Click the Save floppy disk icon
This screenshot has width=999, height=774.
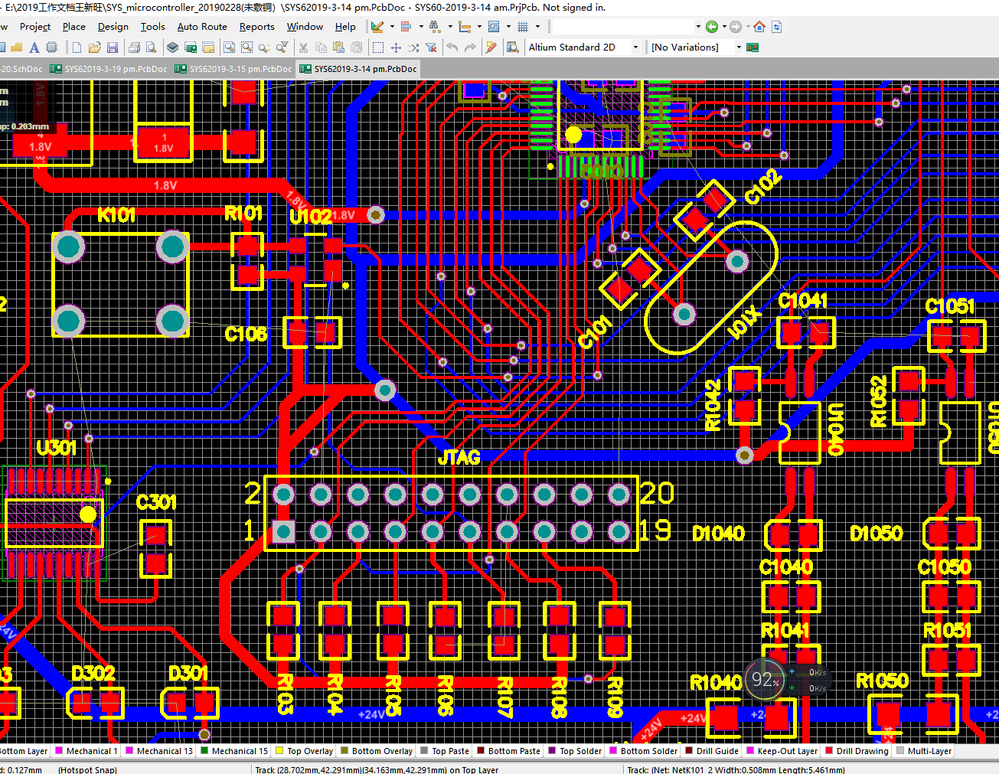click(112, 47)
